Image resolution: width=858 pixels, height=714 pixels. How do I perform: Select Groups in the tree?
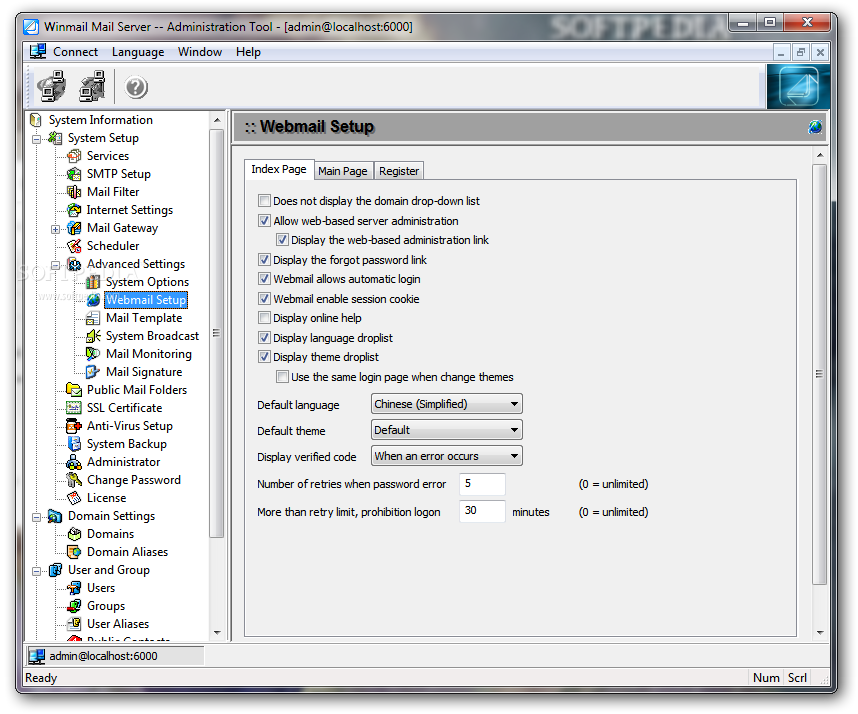[106, 606]
